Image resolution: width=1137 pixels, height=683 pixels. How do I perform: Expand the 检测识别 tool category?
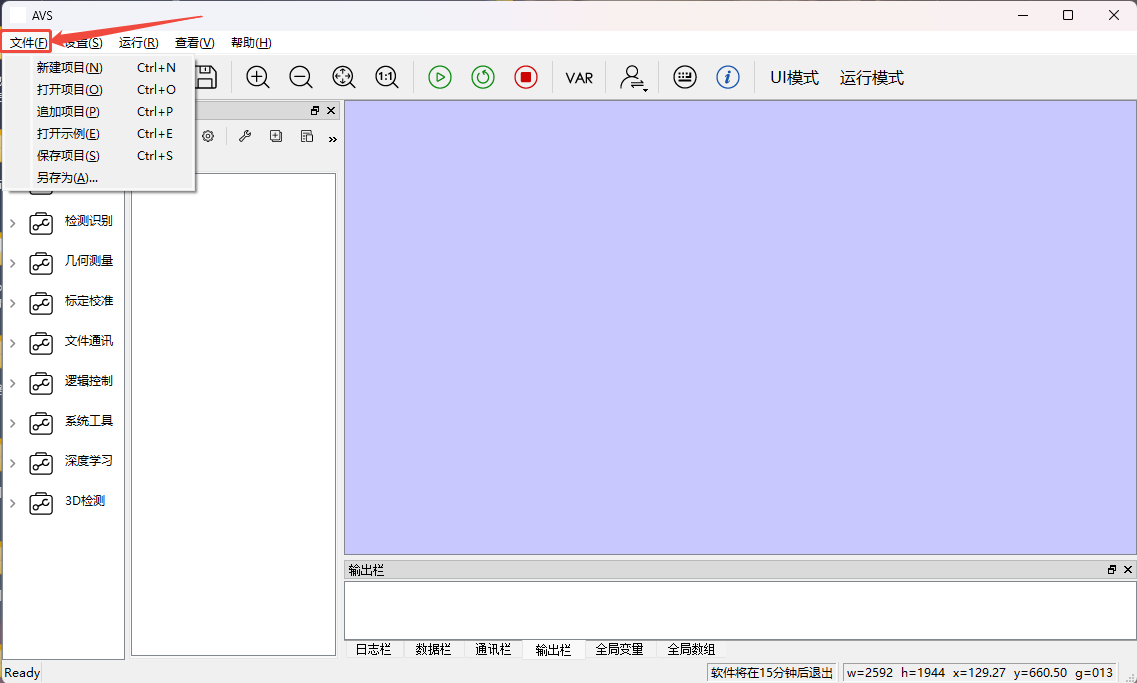(13, 223)
